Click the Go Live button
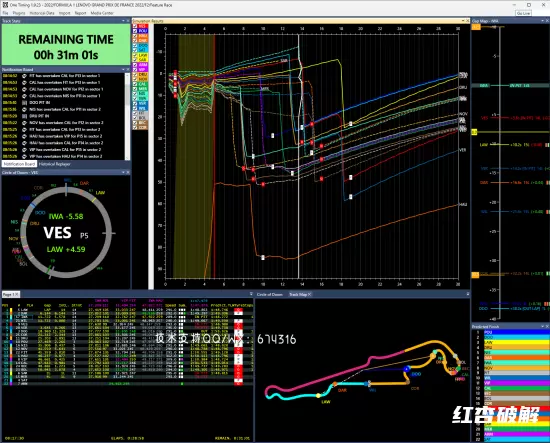Image resolution: width=550 pixels, height=443 pixels. tap(523, 13)
